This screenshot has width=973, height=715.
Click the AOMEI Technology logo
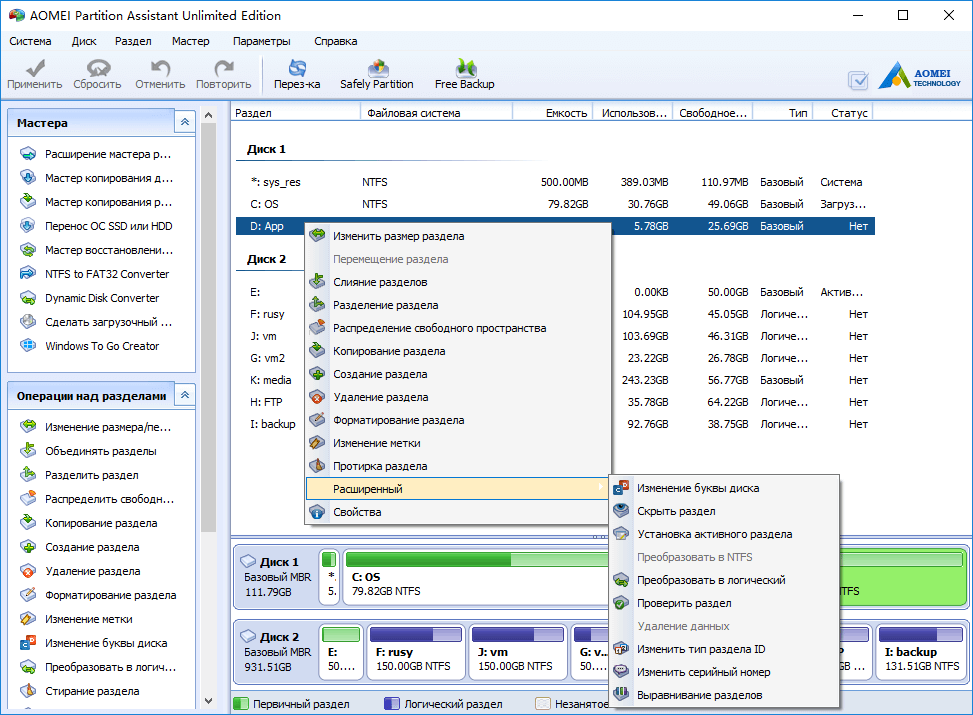(920, 76)
